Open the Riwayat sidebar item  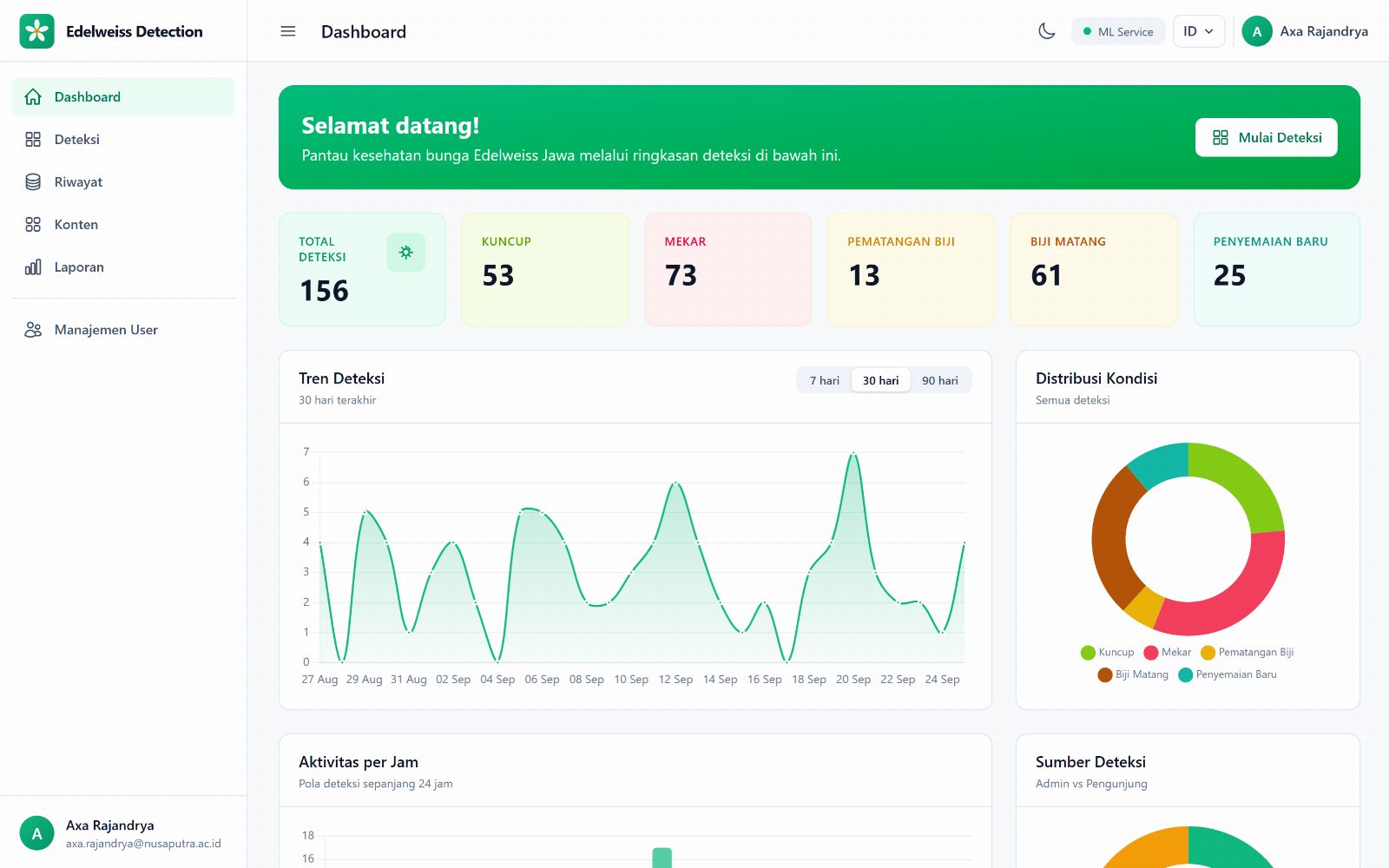[123, 181]
